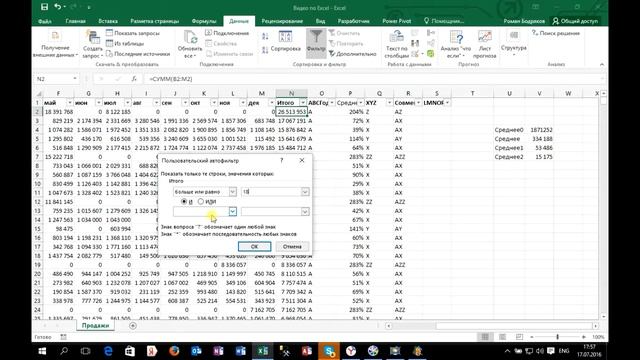Click Лист прогноза icon

[484, 45]
